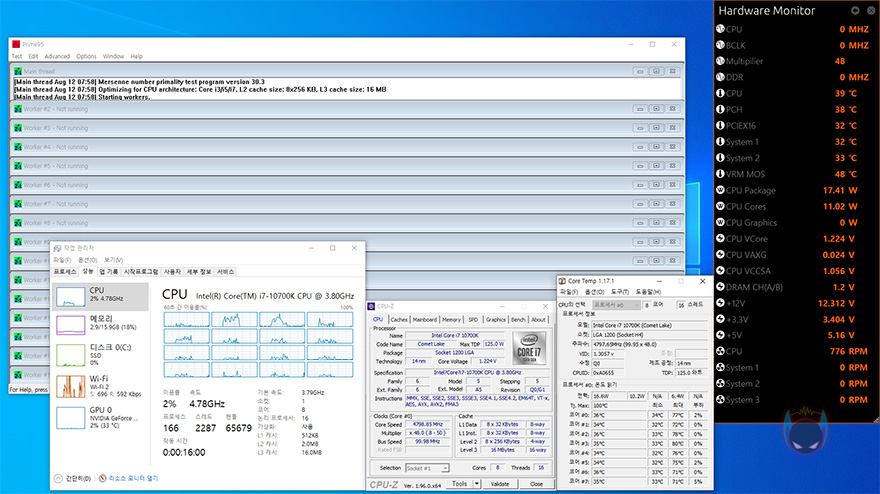Select Wi-Fi in Task Manager sidebar
Image resolution: width=880 pixels, height=494 pixels.
tap(102, 386)
